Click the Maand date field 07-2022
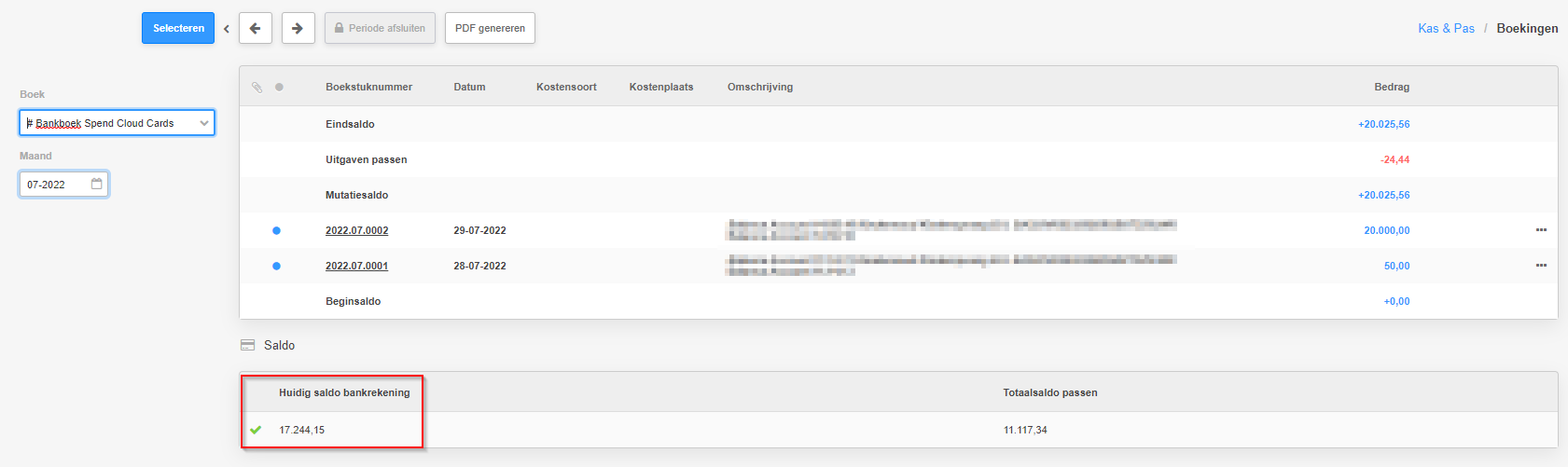The height and width of the screenshot is (467, 1568). tap(63, 185)
